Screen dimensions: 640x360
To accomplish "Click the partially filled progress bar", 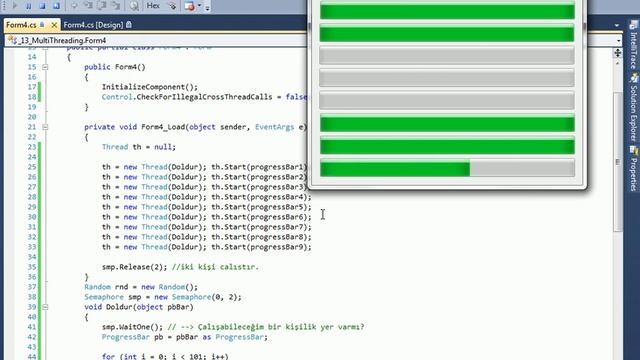I will click(x=447, y=169).
